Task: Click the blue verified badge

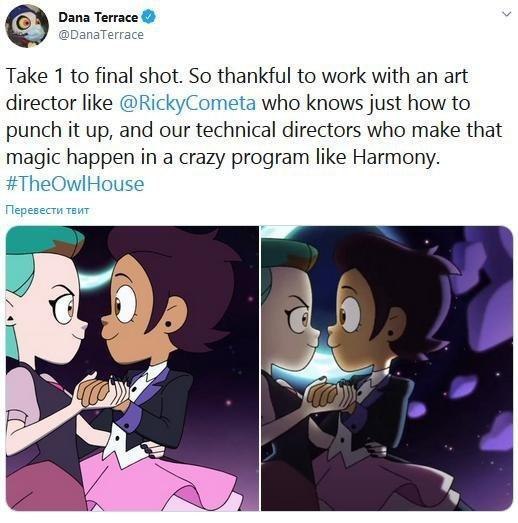Action: pos(148,17)
